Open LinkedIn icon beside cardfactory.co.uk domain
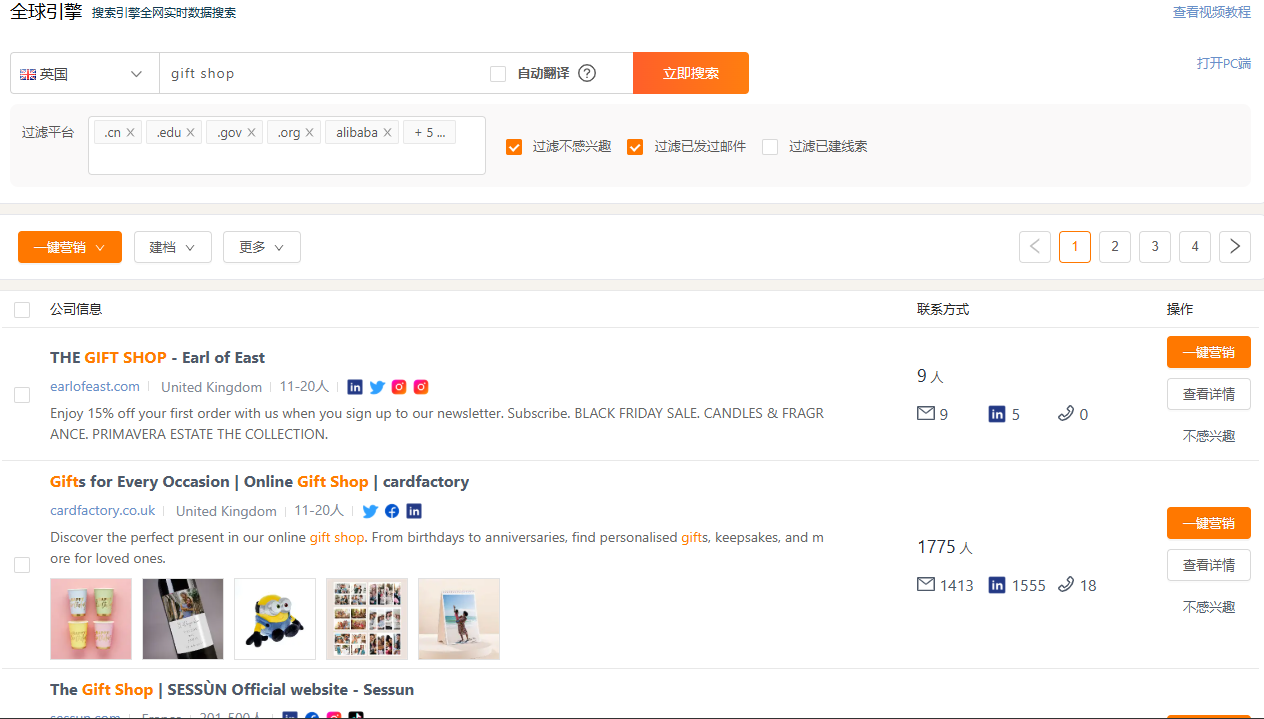The height and width of the screenshot is (719, 1264). (x=414, y=511)
